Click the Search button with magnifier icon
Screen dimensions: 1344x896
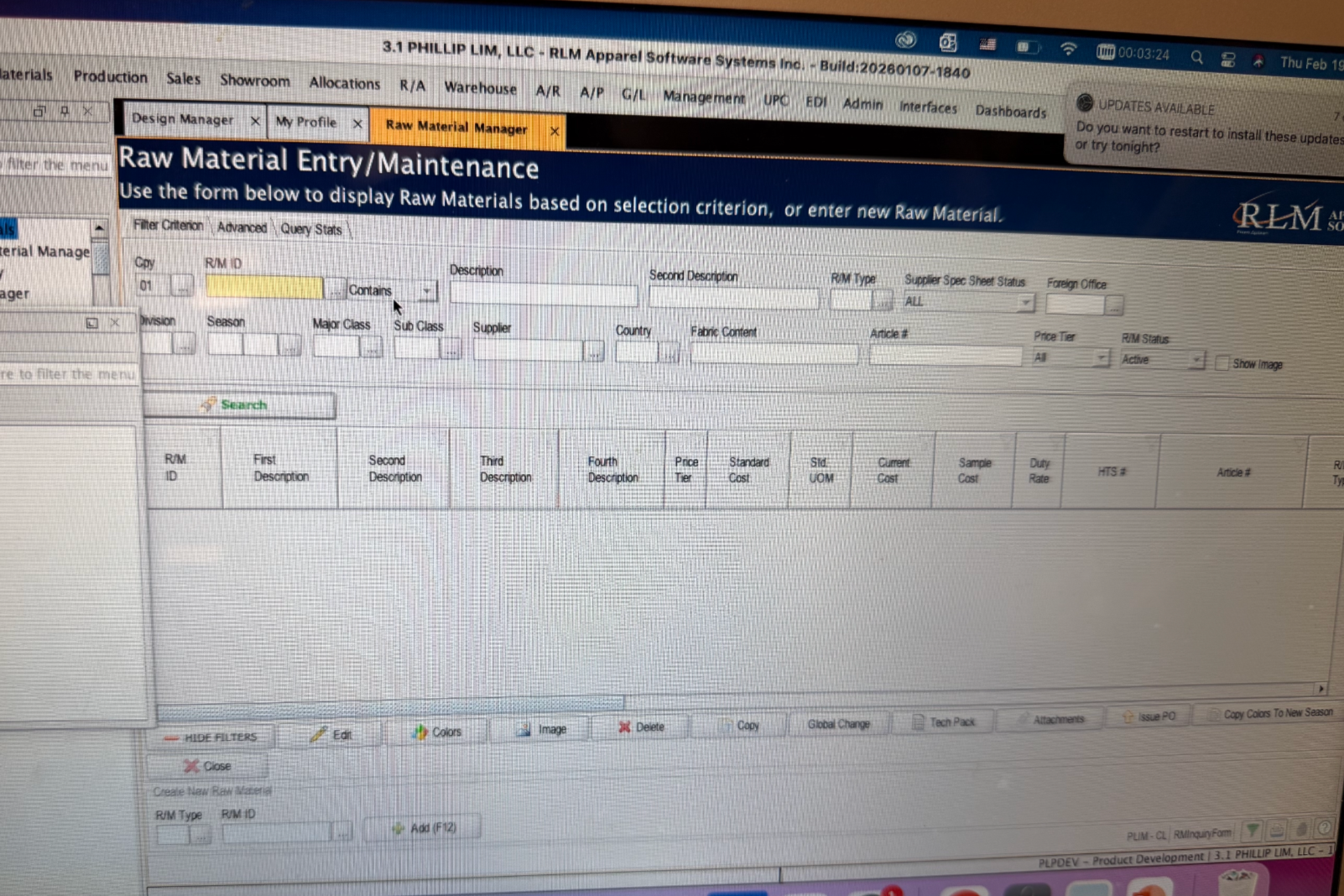pyautogui.click(x=240, y=404)
